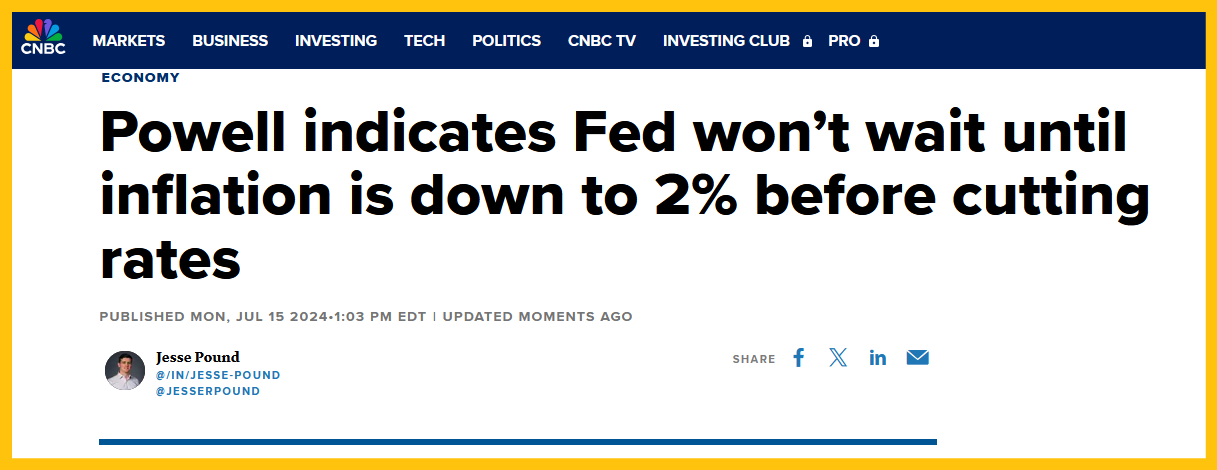Click the Investing Club lock icon
1217x470 pixels.
808,41
